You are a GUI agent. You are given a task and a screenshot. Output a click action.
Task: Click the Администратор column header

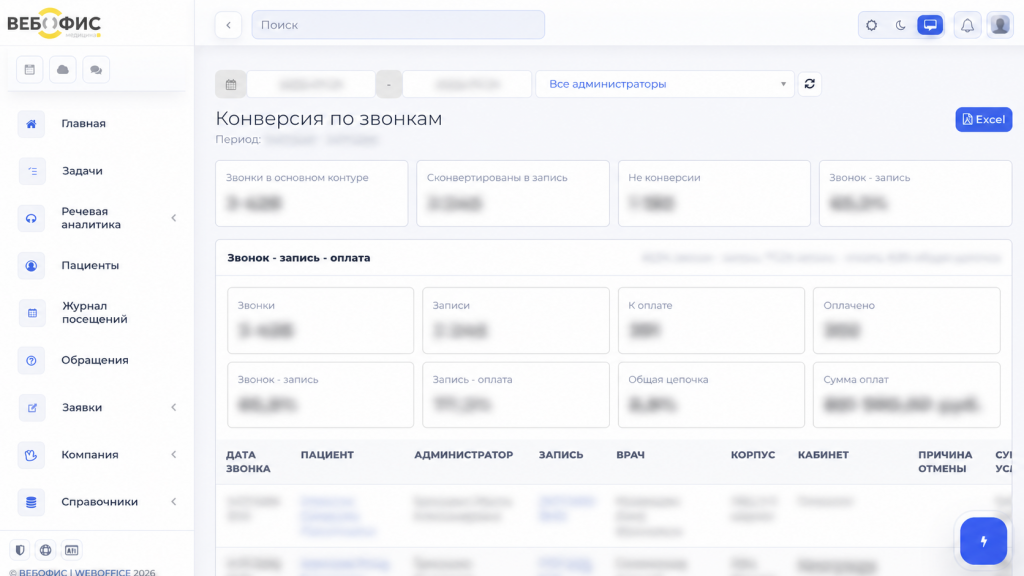click(464, 455)
